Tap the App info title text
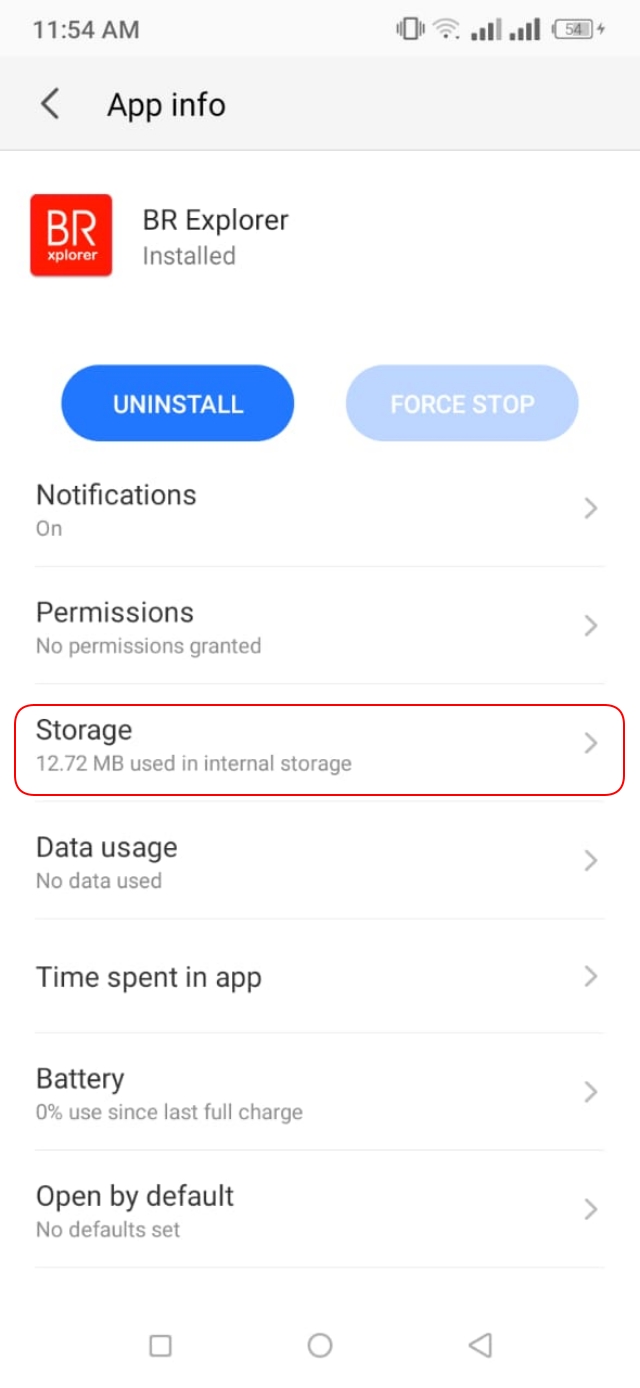 167,105
